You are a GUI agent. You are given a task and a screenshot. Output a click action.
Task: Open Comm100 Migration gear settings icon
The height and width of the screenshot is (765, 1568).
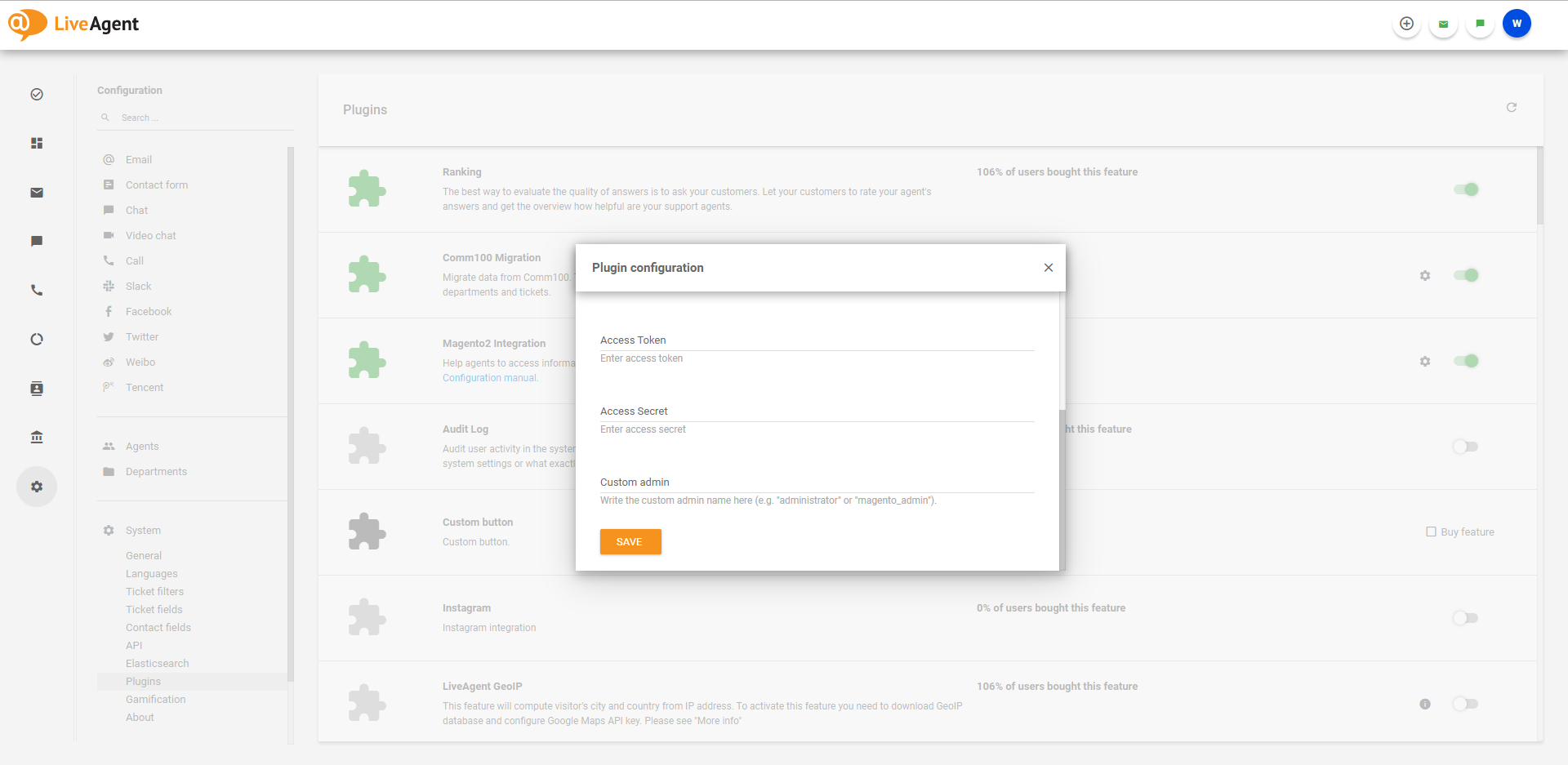(1424, 276)
